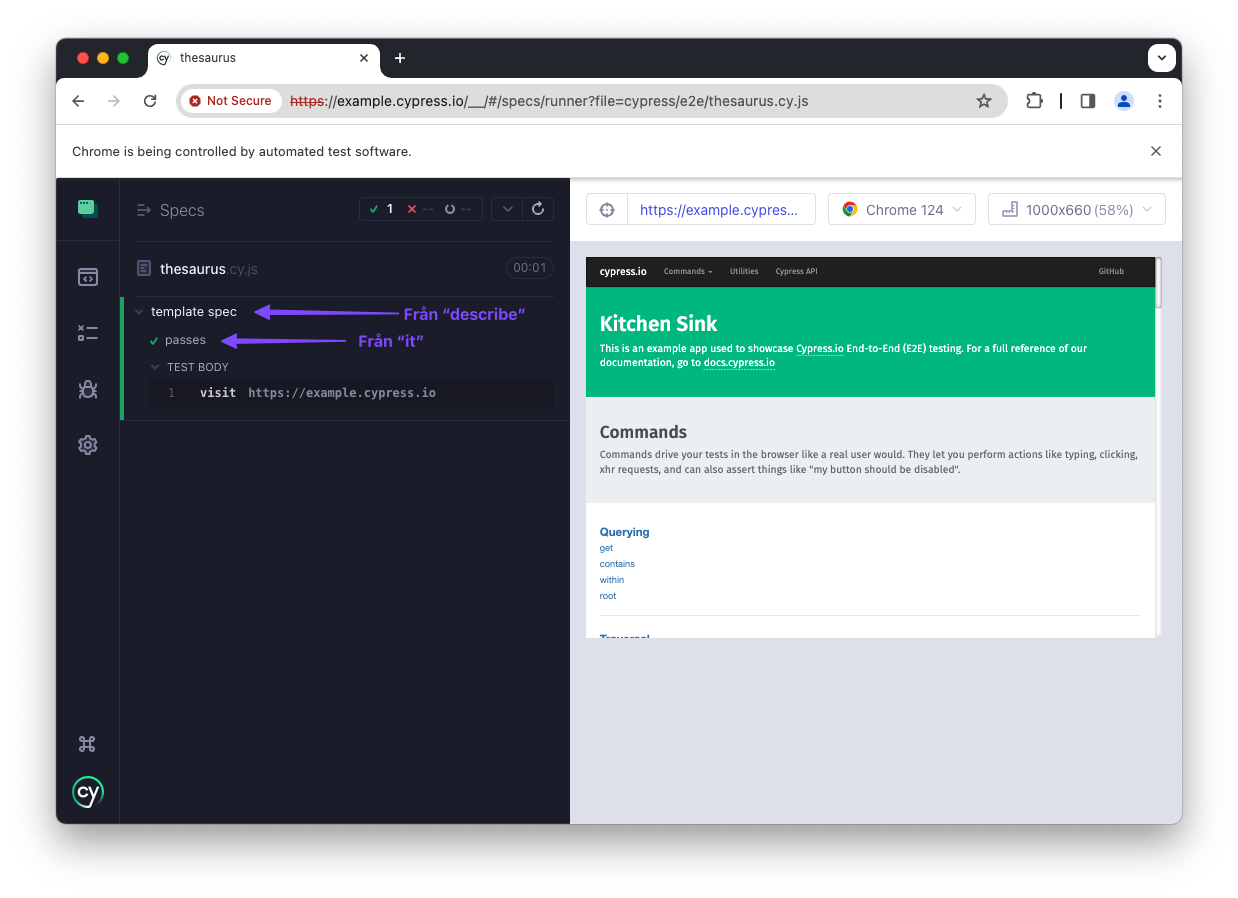Follow the Cypress.io link in the banner

pyautogui.click(x=820, y=348)
